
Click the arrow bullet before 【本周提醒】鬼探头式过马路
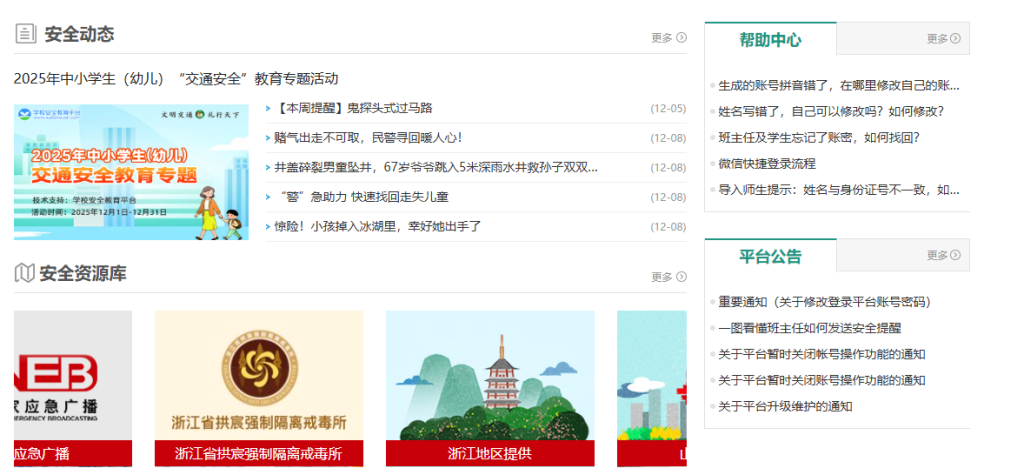point(268,108)
